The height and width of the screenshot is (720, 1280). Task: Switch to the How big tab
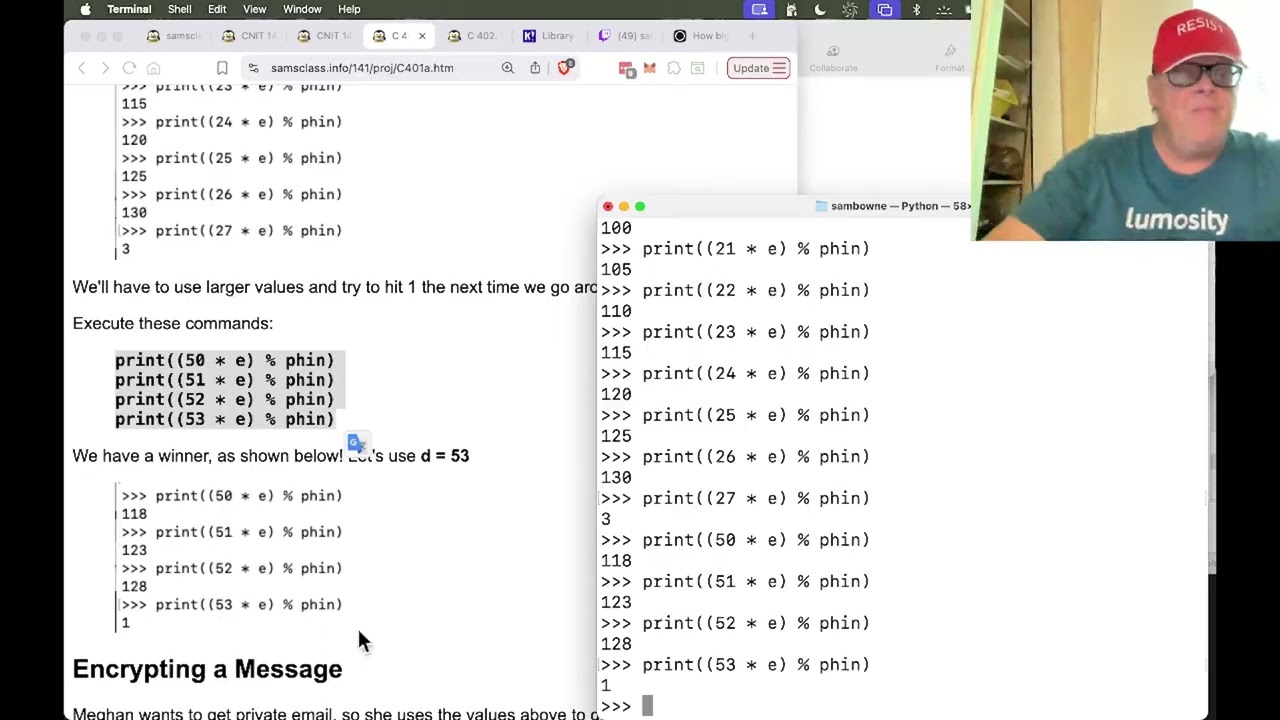pos(703,36)
